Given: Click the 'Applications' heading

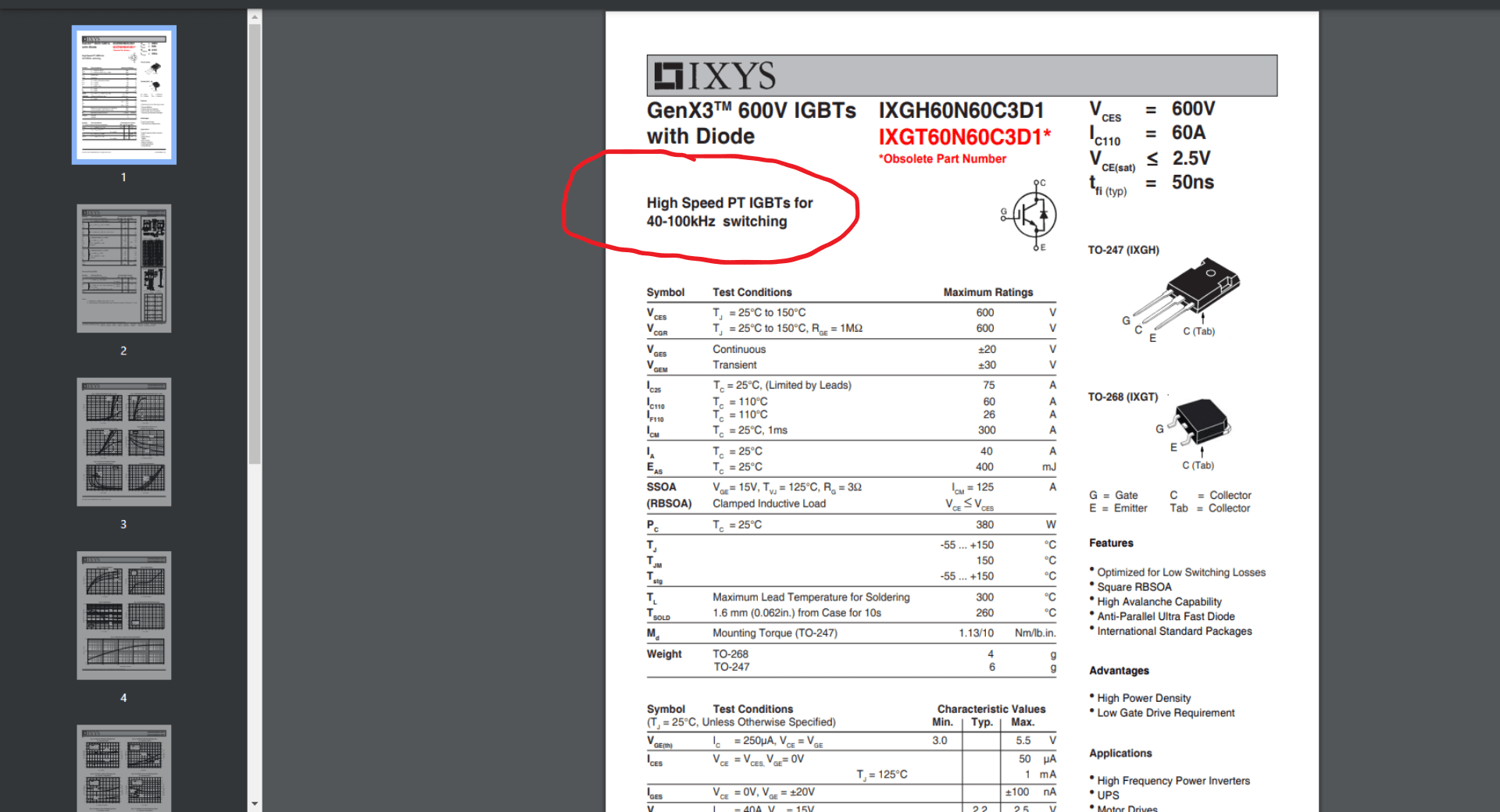Looking at the screenshot, I should tap(1120, 753).
